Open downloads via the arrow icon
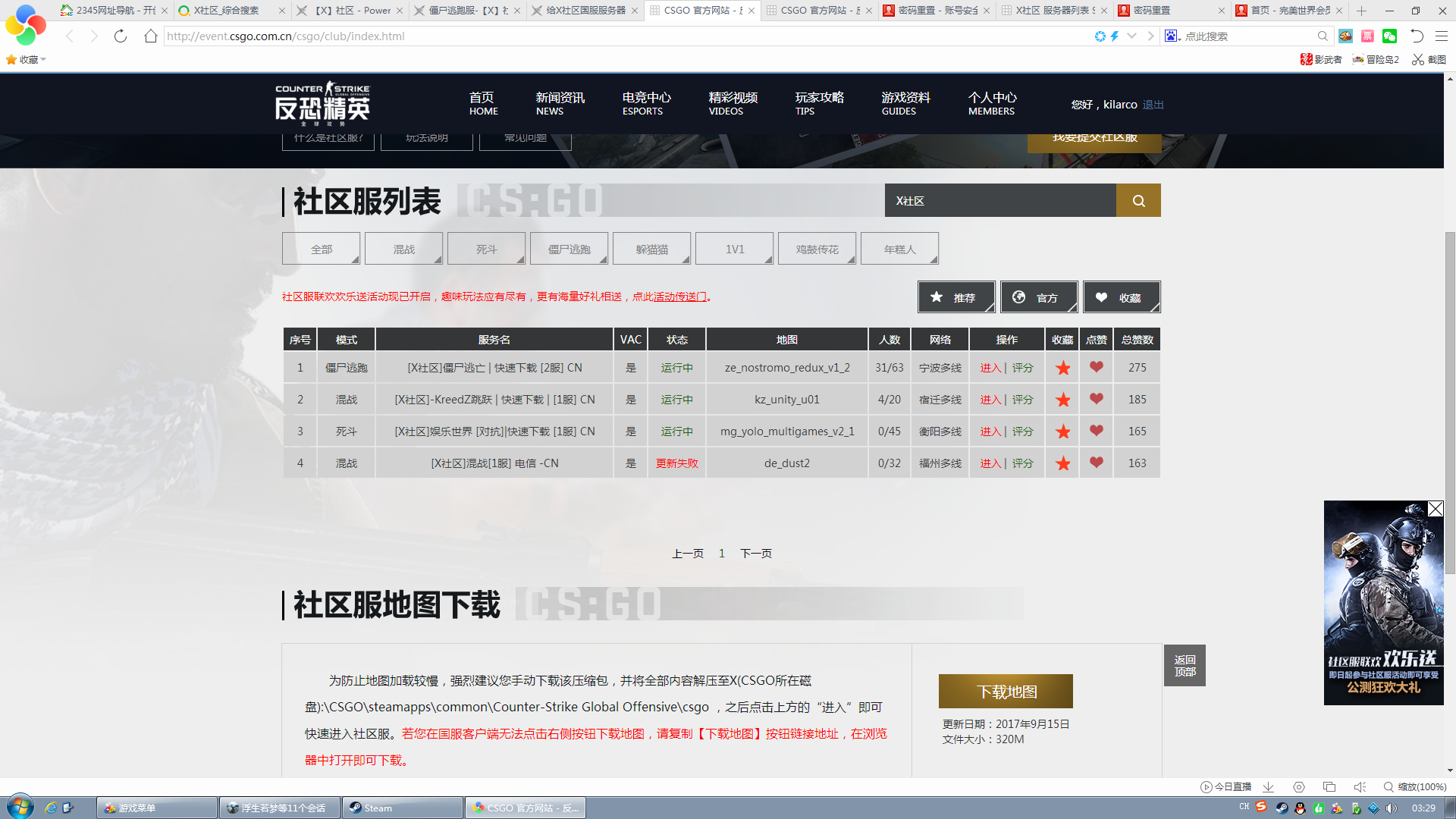1456x819 pixels. pos(1268,787)
